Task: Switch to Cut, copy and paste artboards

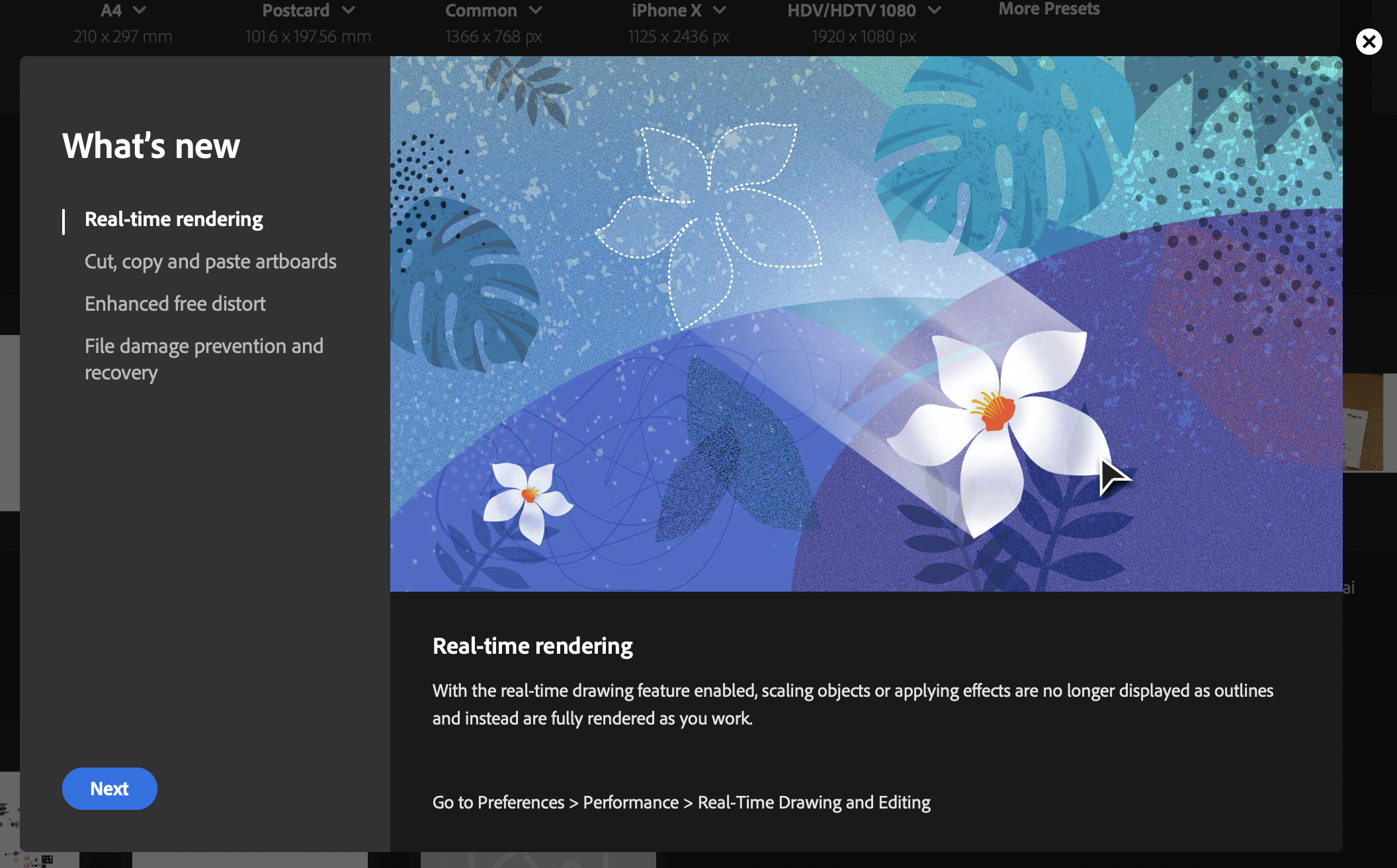Action: (x=210, y=262)
